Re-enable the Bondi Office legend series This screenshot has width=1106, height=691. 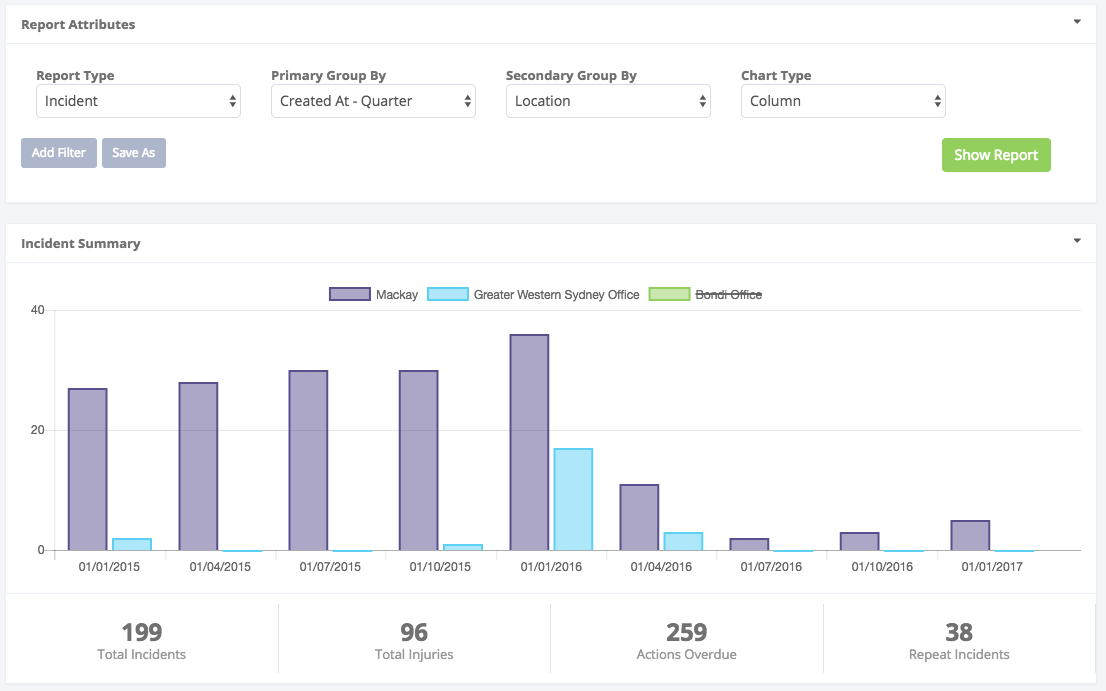(x=729, y=295)
